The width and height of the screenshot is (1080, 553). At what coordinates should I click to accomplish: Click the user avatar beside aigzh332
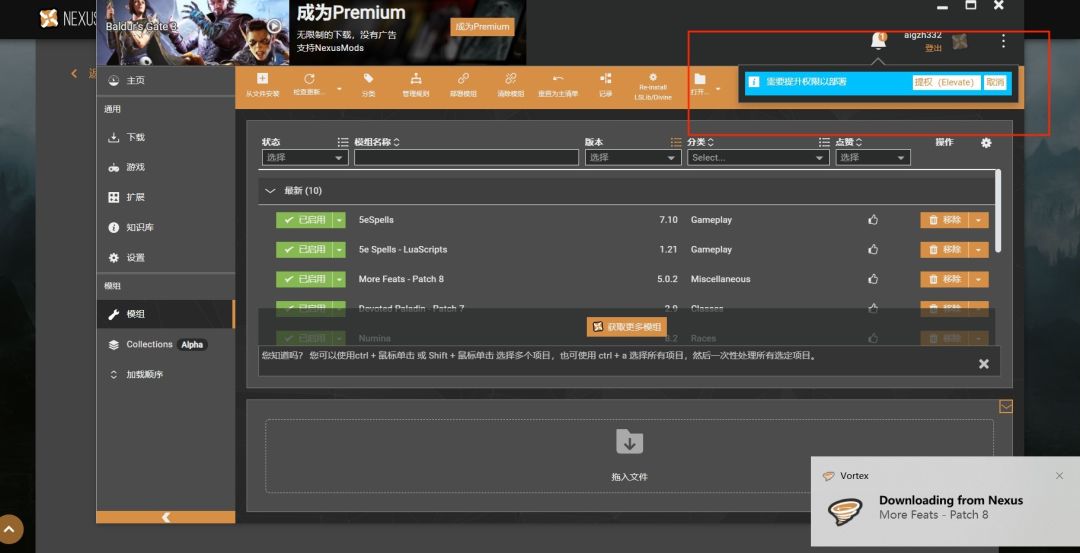(x=959, y=41)
